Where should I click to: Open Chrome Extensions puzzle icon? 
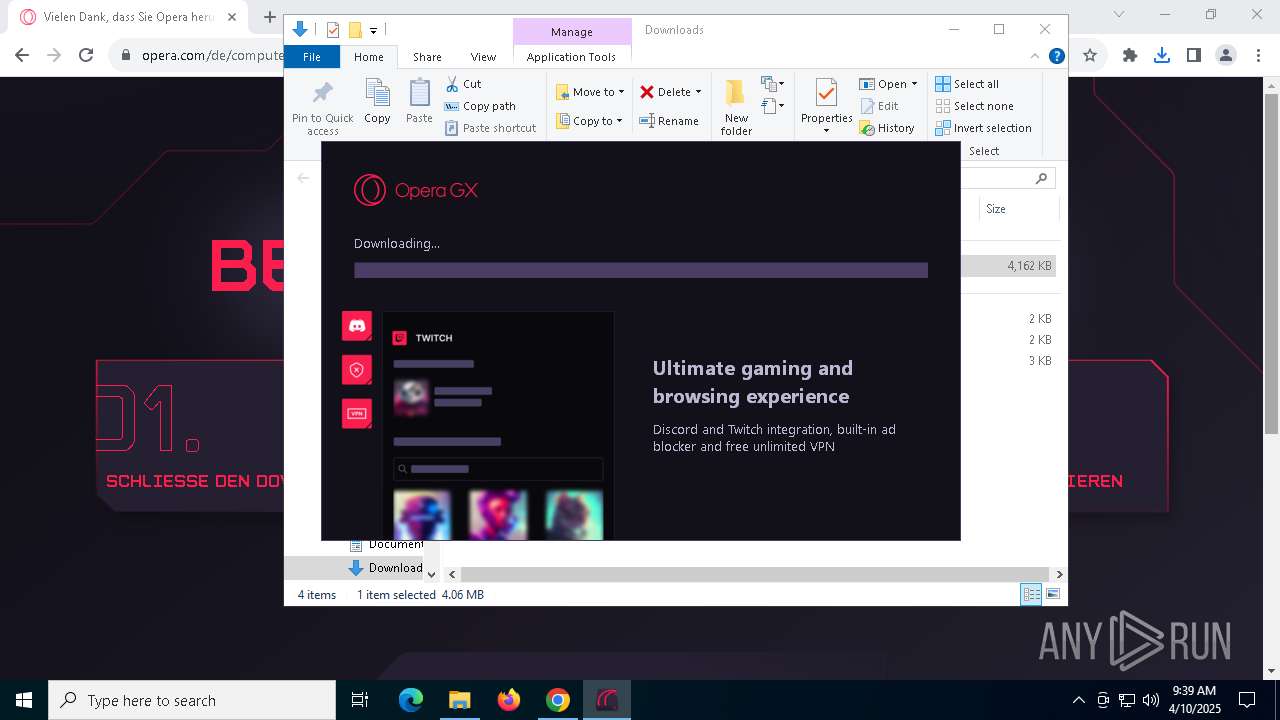(x=1129, y=55)
